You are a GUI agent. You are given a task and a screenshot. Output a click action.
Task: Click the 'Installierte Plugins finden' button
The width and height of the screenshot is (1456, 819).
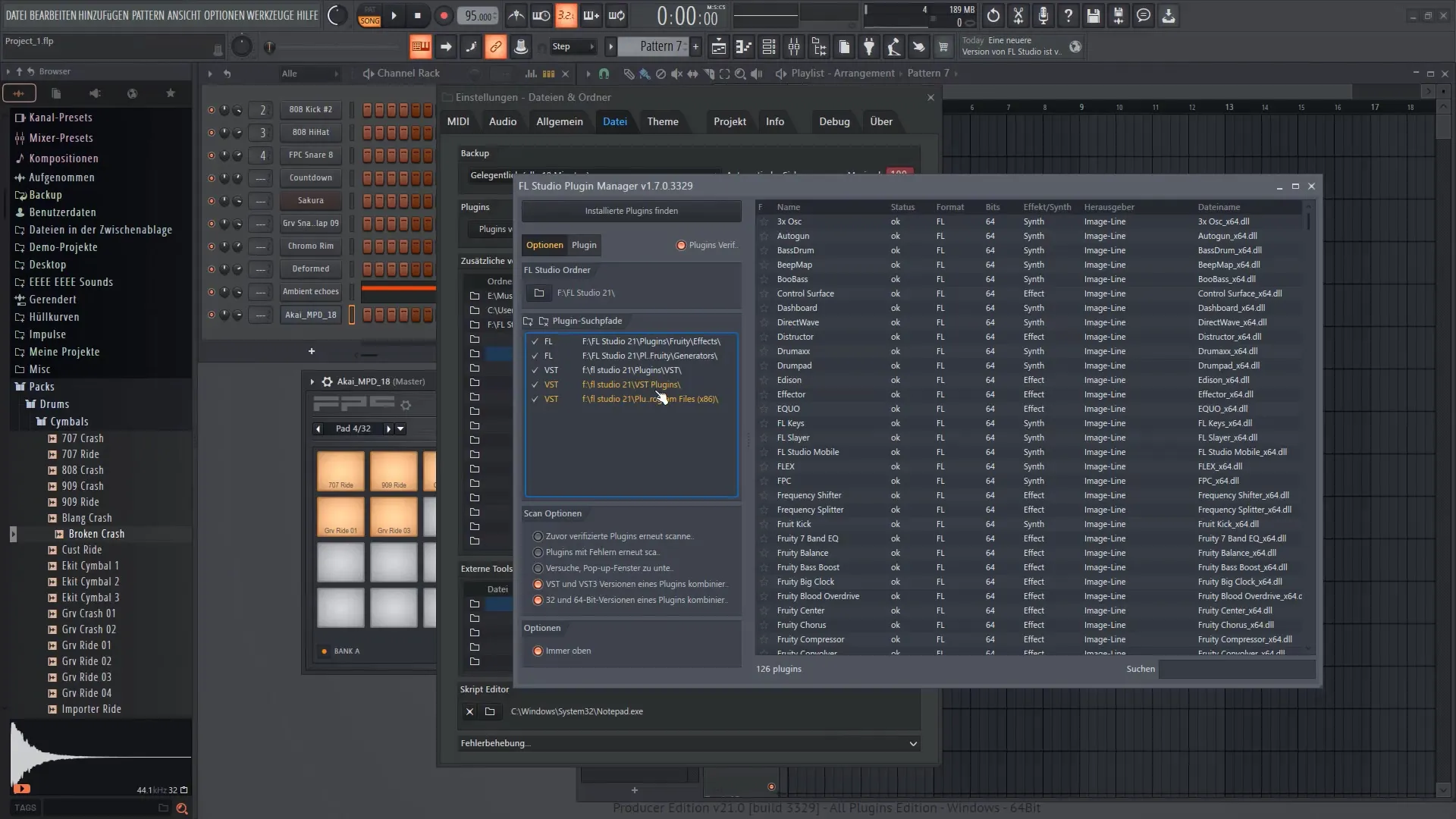click(x=631, y=210)
